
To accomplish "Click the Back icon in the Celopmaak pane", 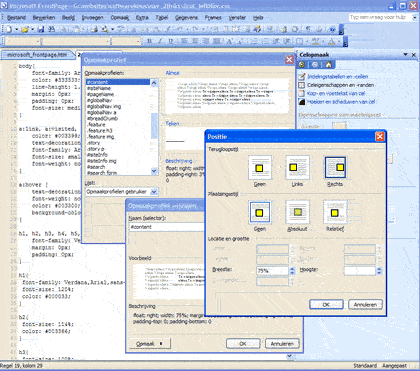I will [302, 65].
